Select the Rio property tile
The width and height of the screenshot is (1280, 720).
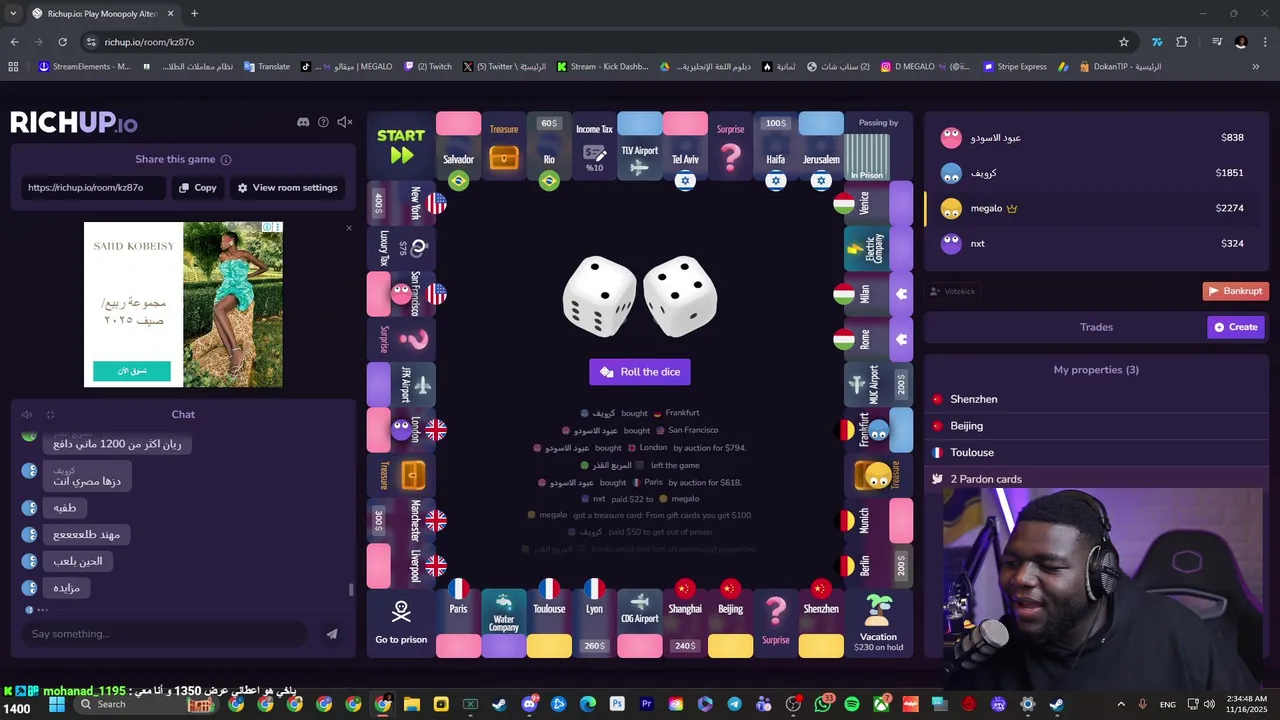(x=549, y=146)
